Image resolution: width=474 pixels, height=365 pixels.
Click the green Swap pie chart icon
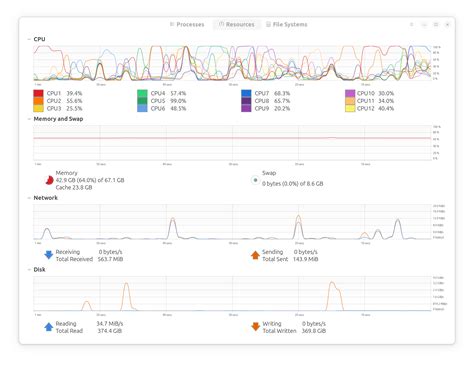coord(255,180)
